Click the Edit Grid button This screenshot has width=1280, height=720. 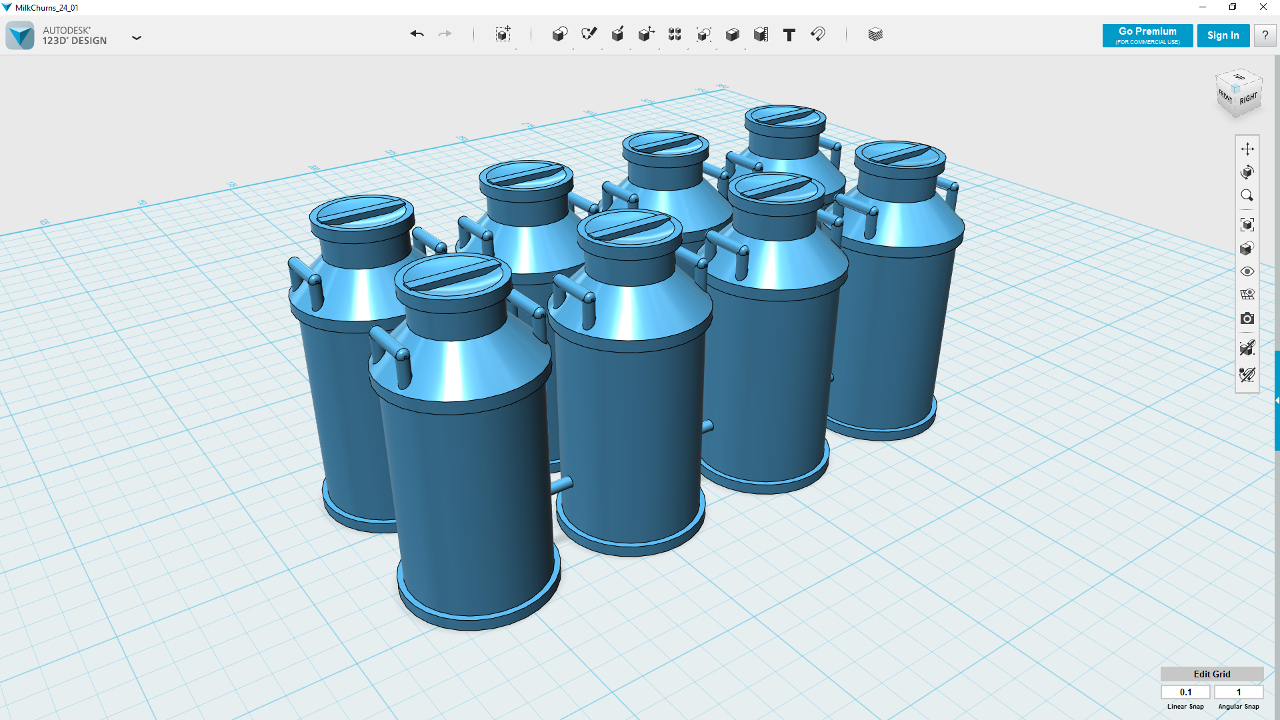tap(1212, 674)
